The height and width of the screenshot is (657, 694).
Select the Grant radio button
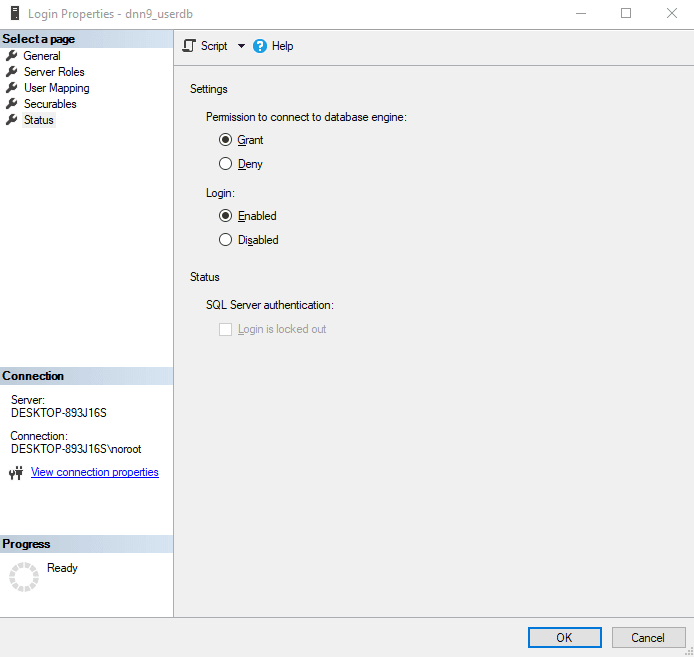(x=225, y=140)
